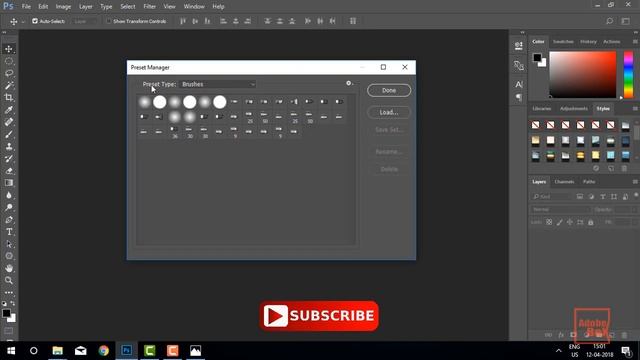Select the Elliptical Marquee tool
Viewport: 640px width, 360px height.
tap(9, 61)
